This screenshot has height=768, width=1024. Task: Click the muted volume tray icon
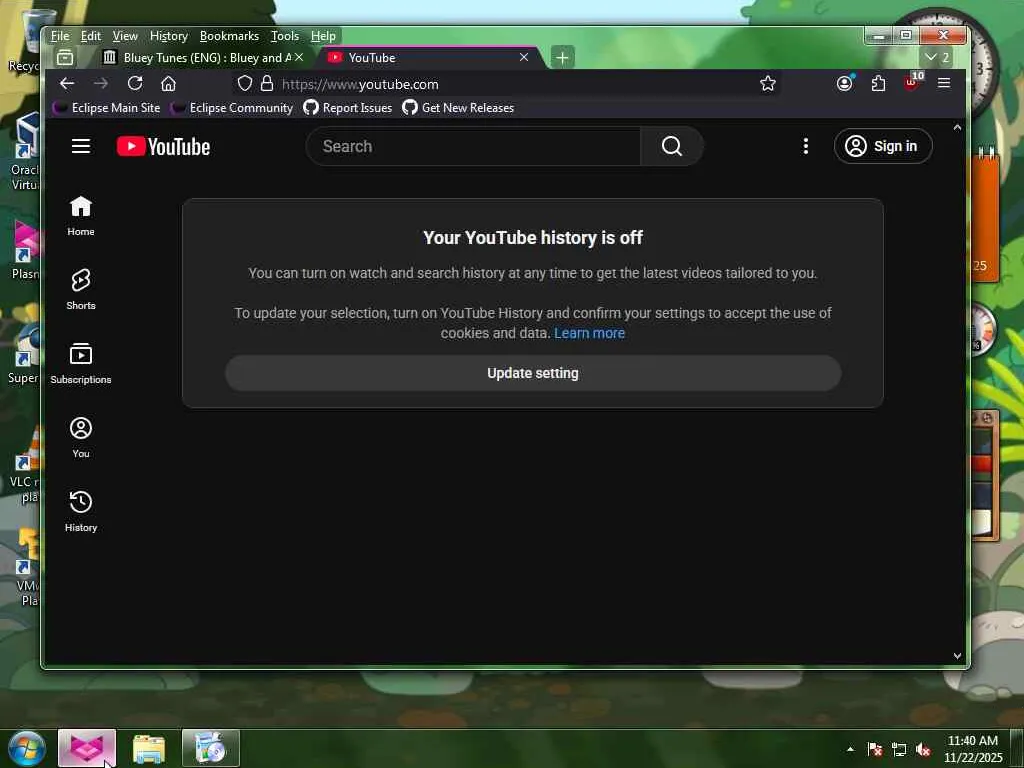click(923, 750)
